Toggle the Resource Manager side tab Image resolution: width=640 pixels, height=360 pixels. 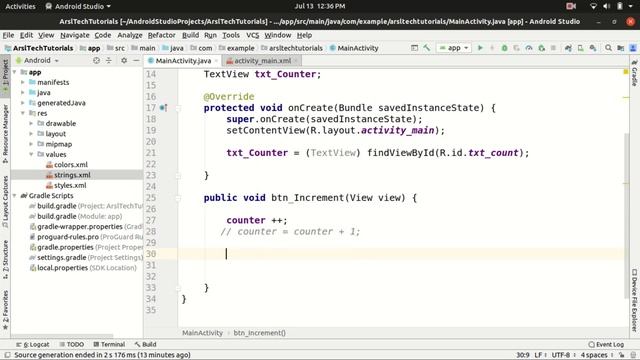5,133
